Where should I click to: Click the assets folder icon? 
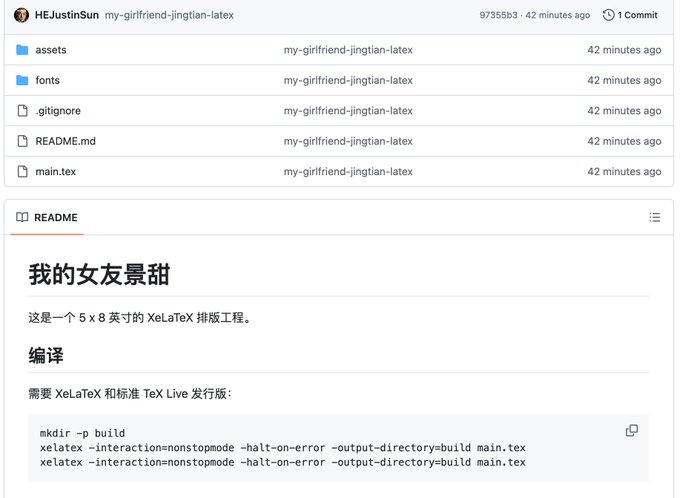click(22, 50)
